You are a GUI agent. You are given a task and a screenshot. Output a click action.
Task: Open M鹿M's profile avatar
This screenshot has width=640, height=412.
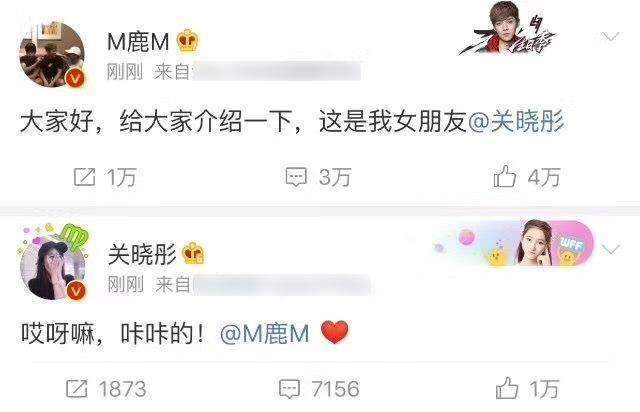pos(53,55)
